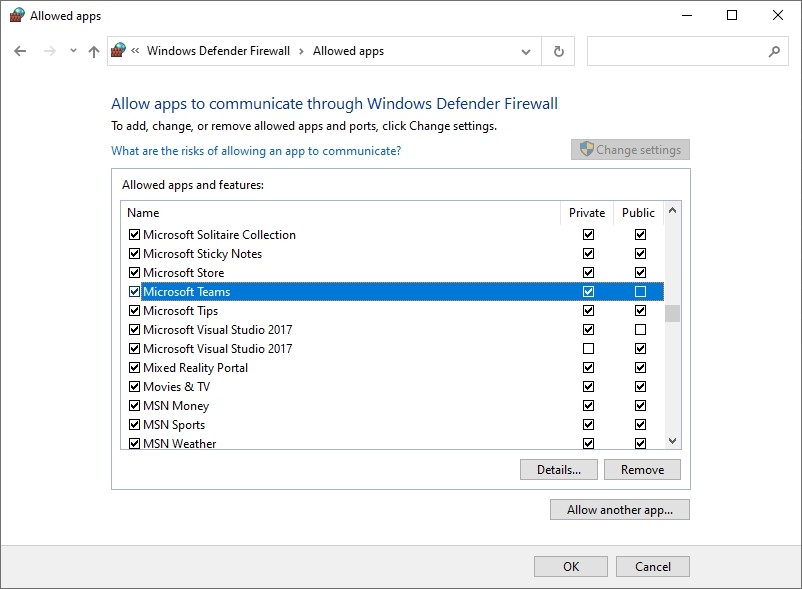Select the Microsoft Sticky Notes row
The width and height of the screenshot is (802, 589).
point(392,254)
